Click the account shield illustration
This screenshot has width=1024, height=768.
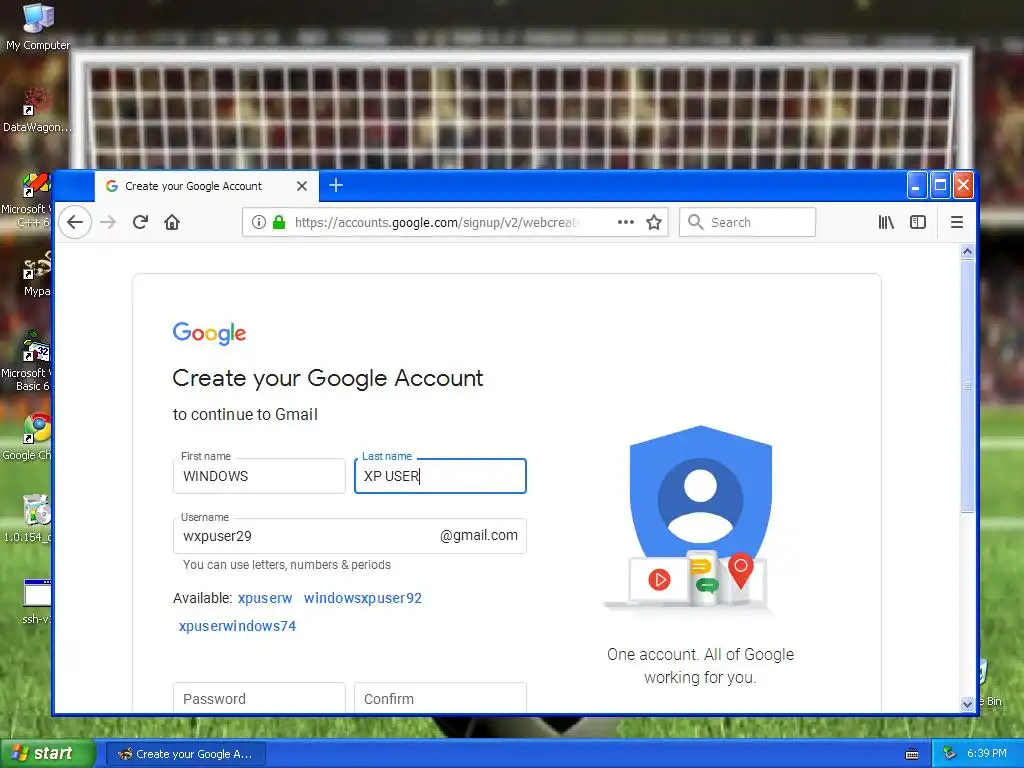pos(700,519)
